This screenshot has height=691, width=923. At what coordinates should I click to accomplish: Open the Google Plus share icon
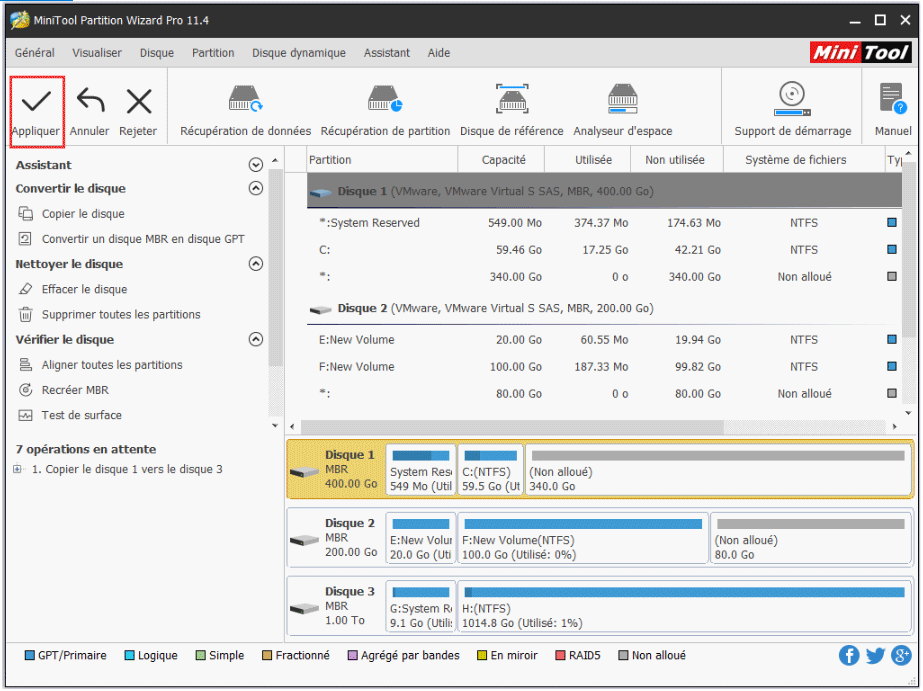coord(901,656)
